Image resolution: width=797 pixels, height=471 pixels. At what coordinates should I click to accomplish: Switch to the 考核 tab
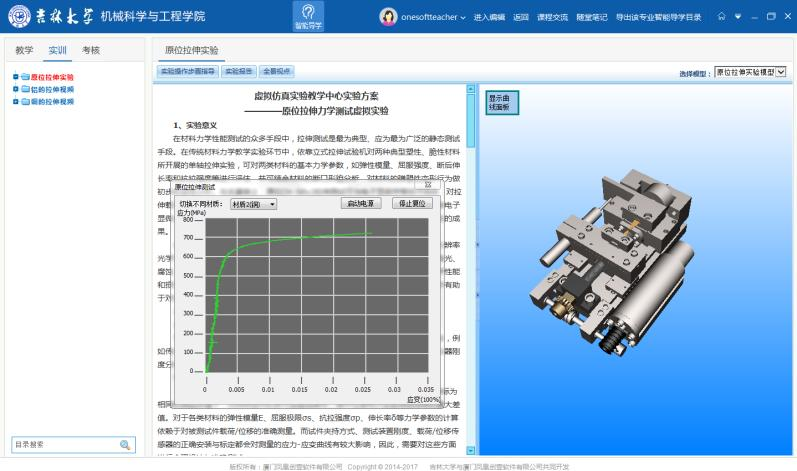click(x=91, y=50)
